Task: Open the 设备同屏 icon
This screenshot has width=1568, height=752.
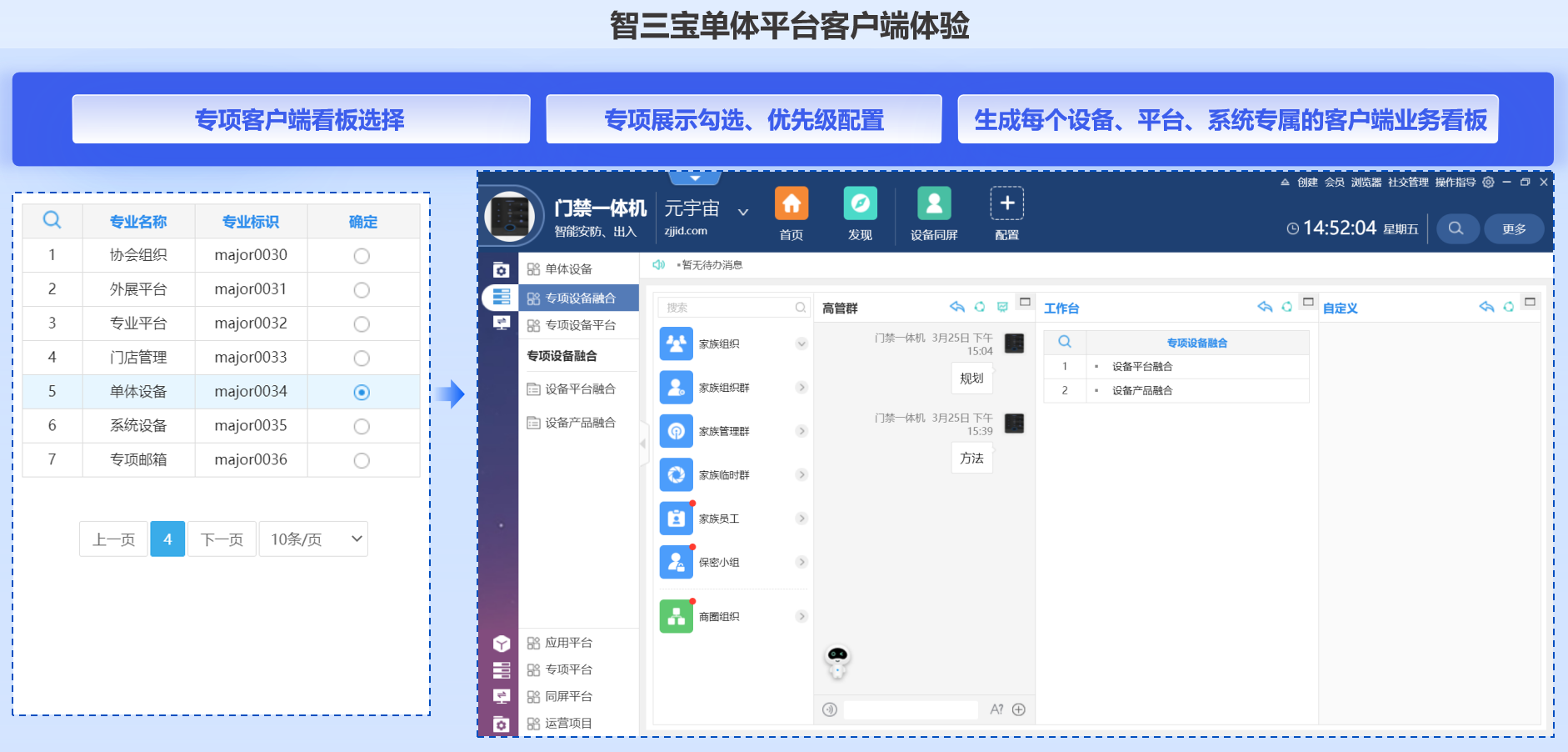Action: click(x=933, y=204)
